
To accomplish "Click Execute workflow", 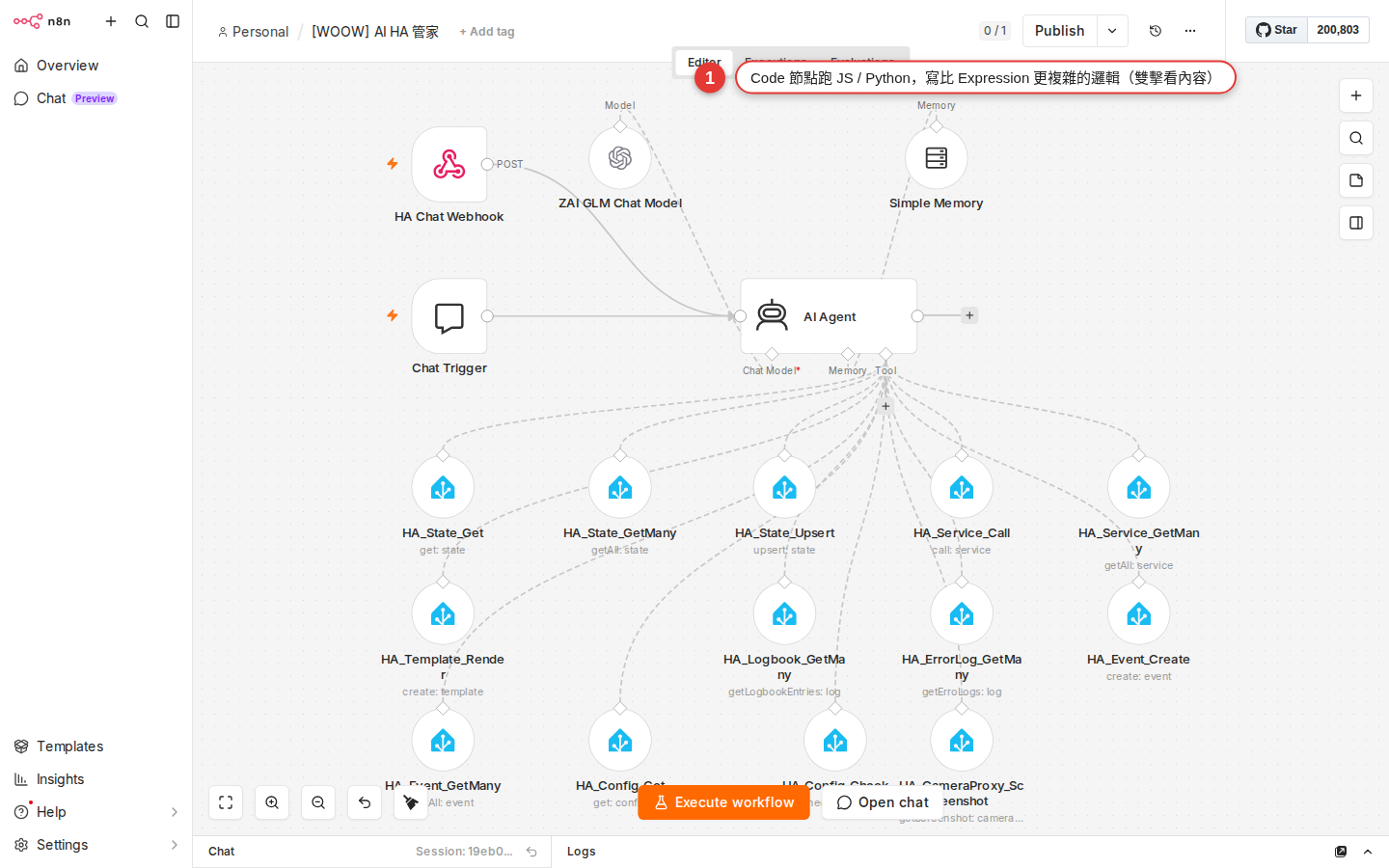I will tap(723, 802).
